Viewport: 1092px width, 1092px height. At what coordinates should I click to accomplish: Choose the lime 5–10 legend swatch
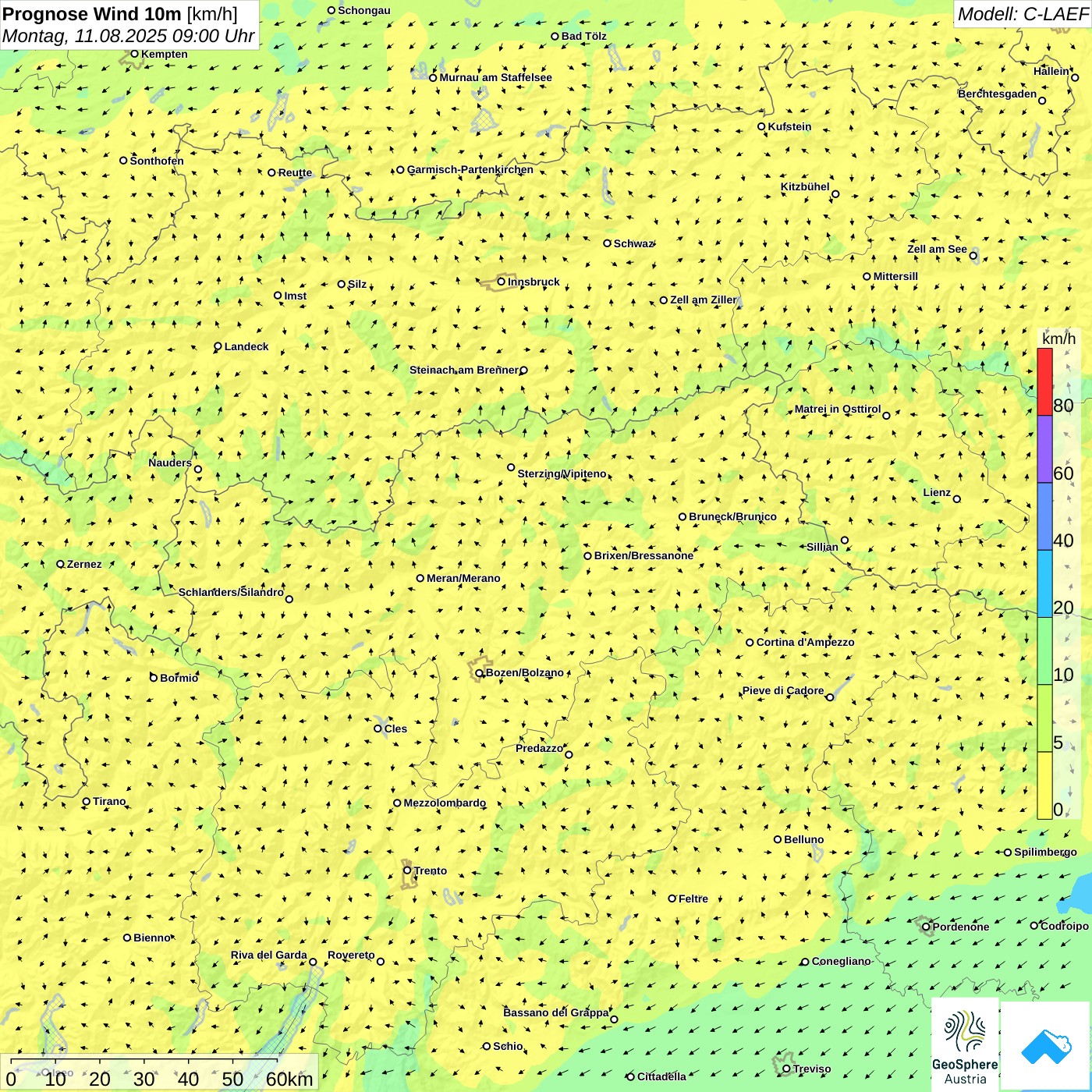(x=1044, y=718)
